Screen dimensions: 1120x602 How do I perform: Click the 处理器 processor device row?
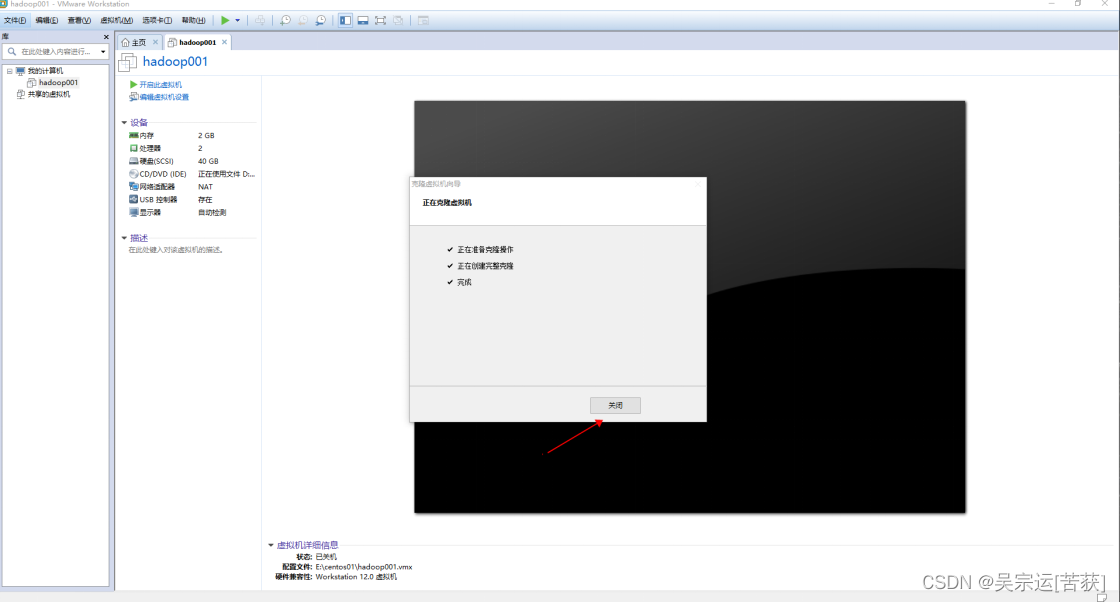point(191,148)
